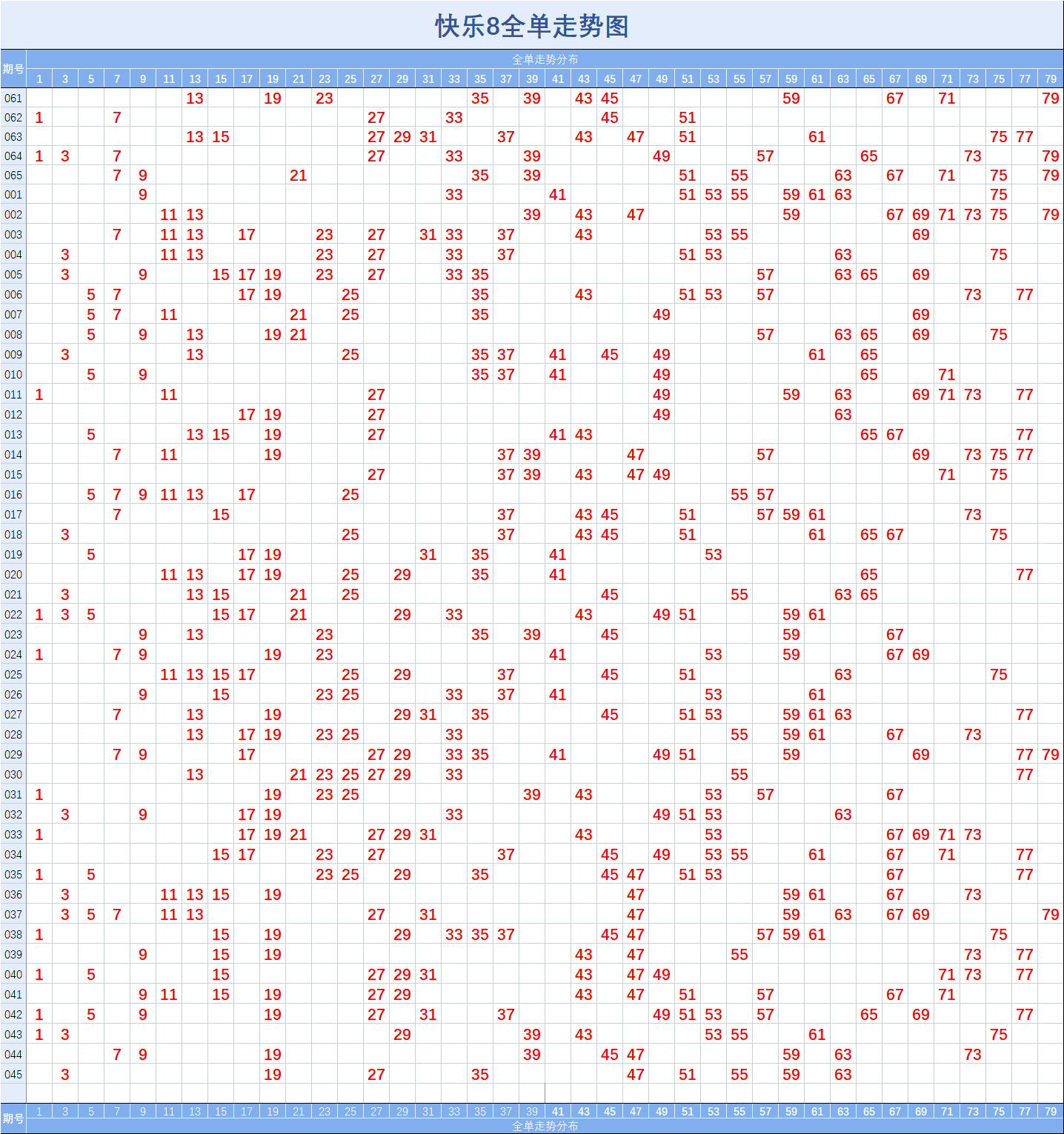Click the 43 cell in row 033

(584, 835)
